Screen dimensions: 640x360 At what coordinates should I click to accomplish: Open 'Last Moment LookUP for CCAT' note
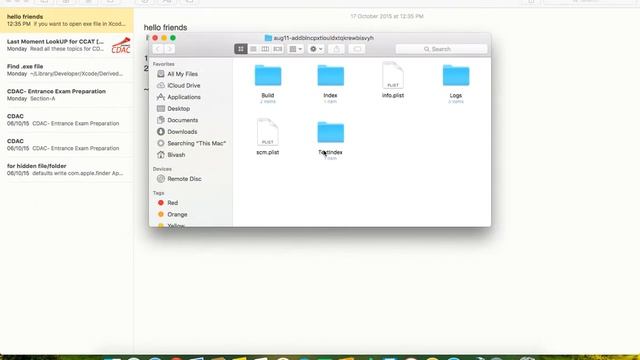[67, 45]
